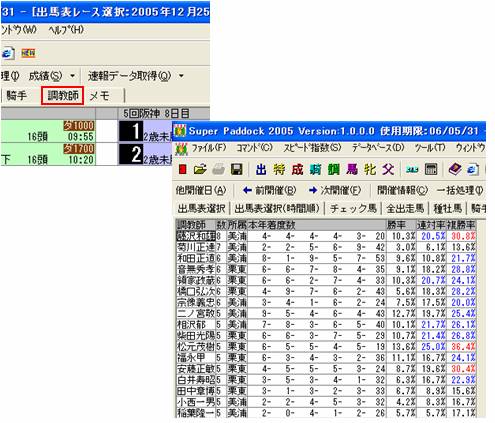Screen dimensions: 495x423
Task: Go to 前開催(B) previous meeting
Action: click(269, 190)
